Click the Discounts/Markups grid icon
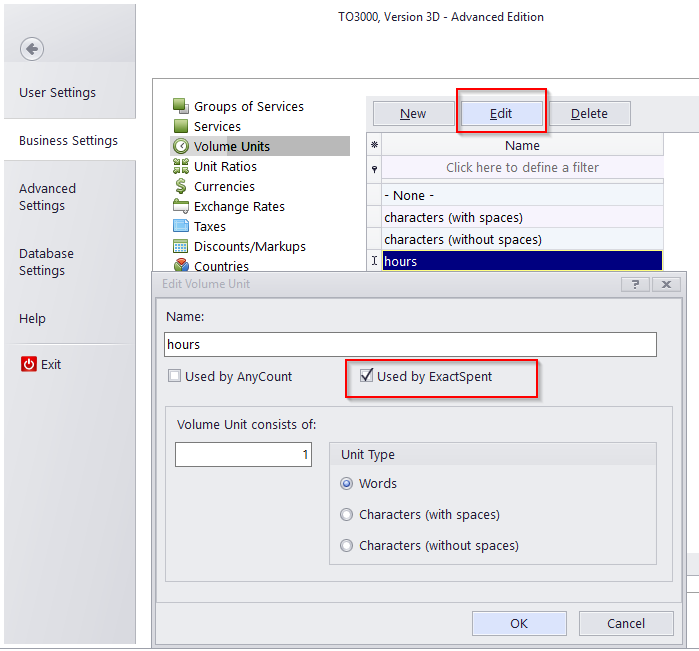 pos(181,246)
